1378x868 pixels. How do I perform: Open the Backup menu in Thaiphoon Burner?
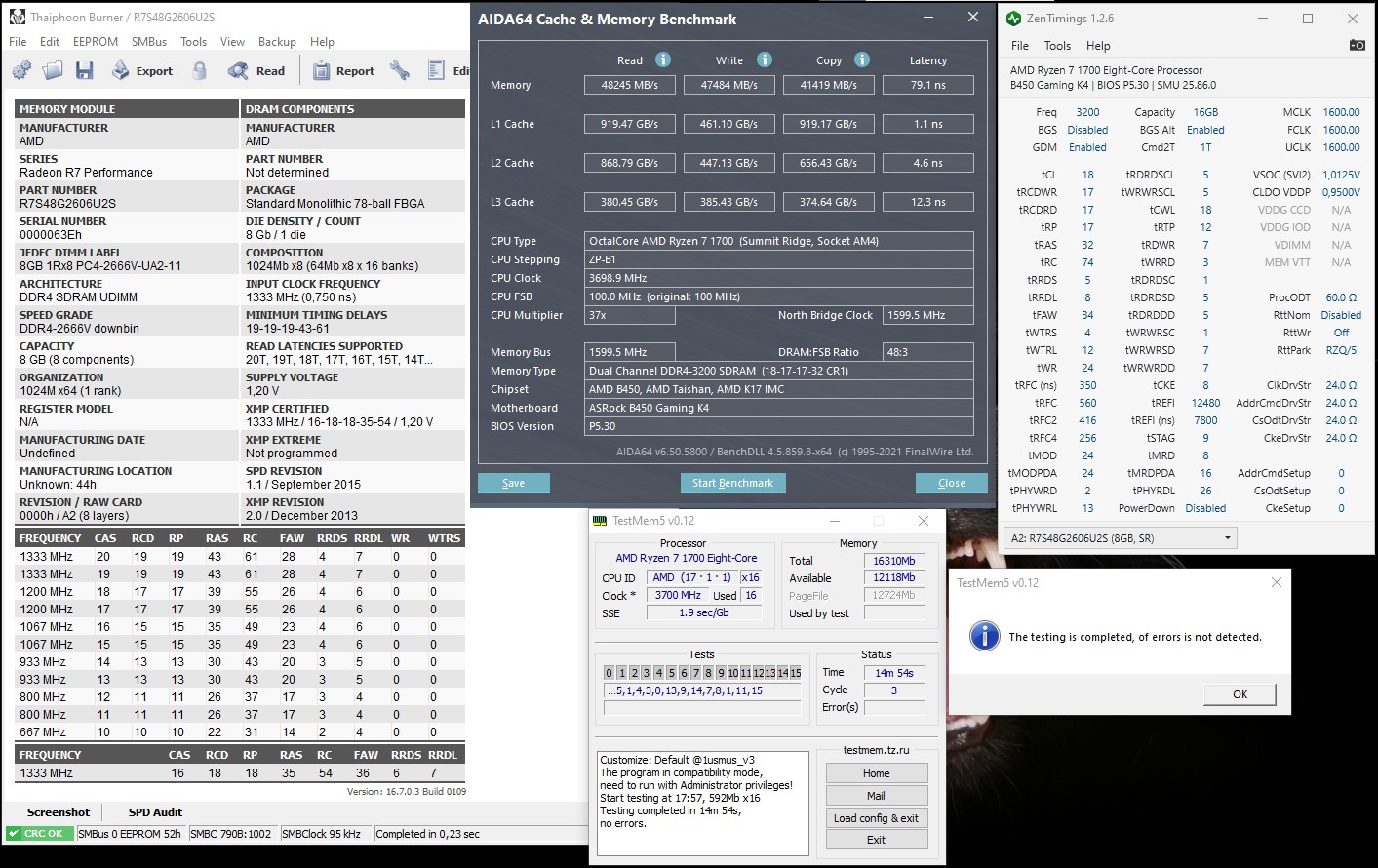pyautogui.click(x=277, y=42)
